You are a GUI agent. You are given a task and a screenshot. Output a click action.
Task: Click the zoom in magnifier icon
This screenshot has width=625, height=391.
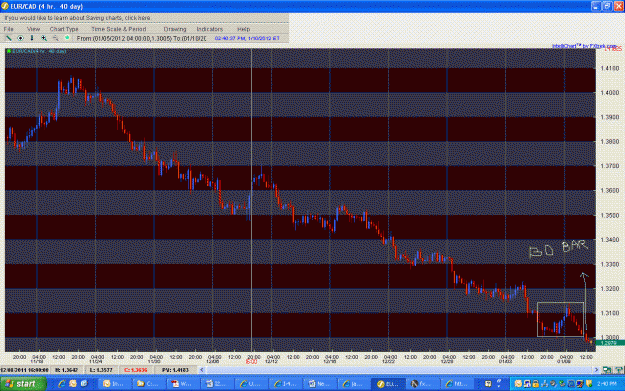[44, 38]
